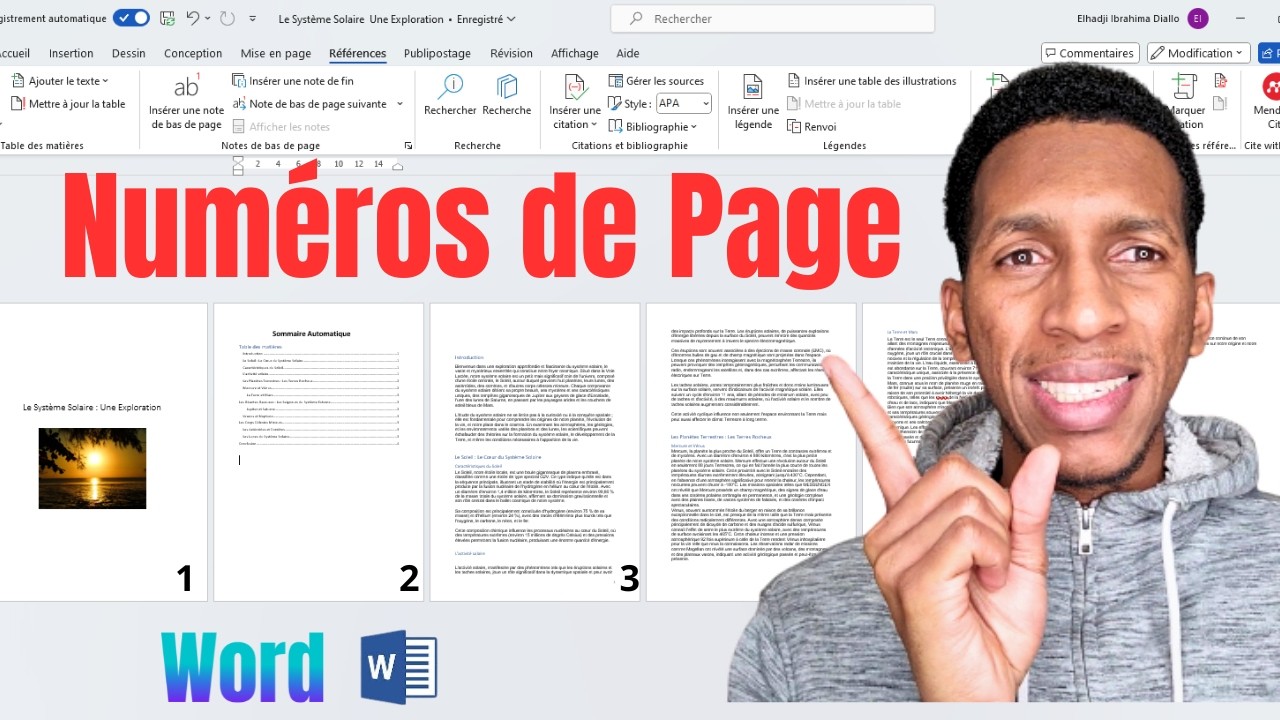1280x720 pixels.
Task: Click the Ajouter le texte icon
Action: (x=17, y=81)
